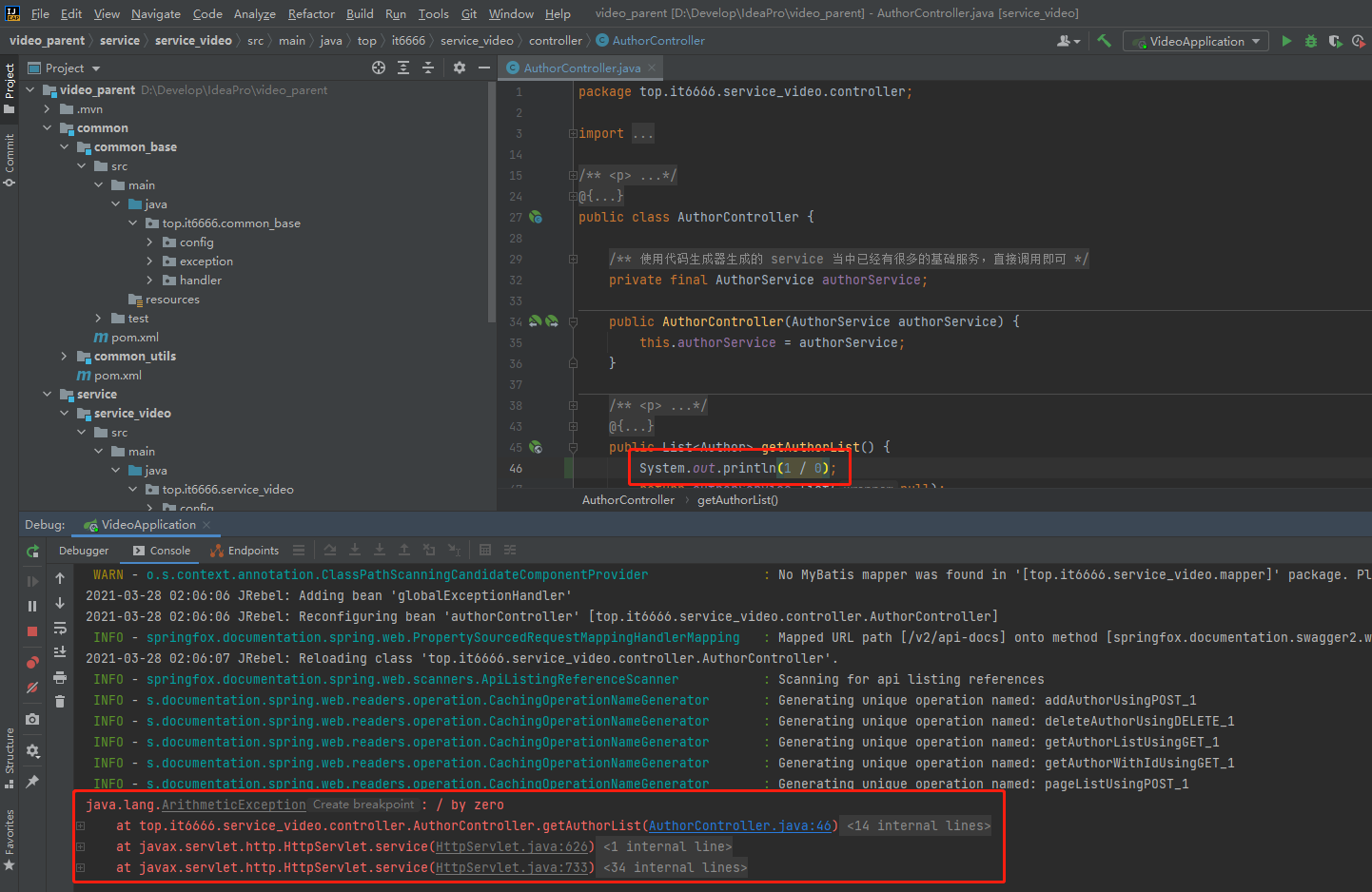The image size is (1372, 892).
Task: Run VideoApplication with coverage icon
Action: pos(1335,41)
